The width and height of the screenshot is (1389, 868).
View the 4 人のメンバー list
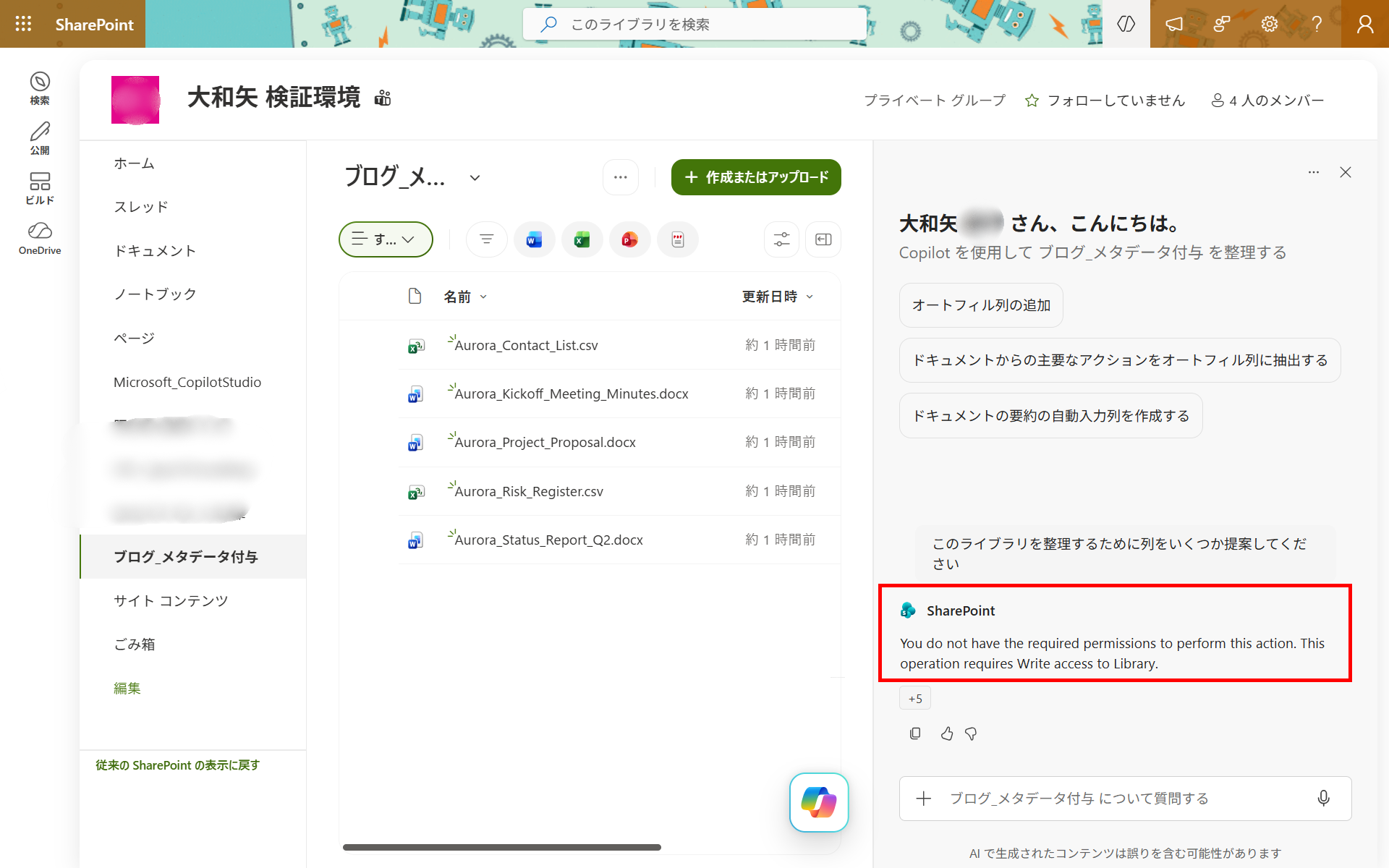[1267, 101]
